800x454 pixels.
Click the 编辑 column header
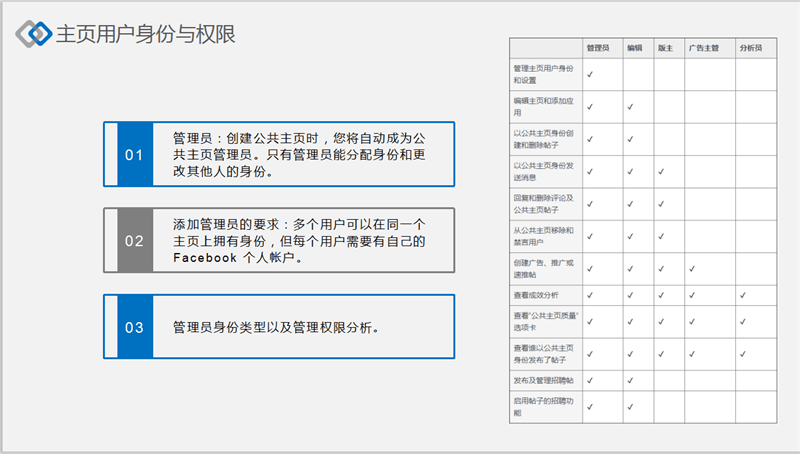pos(635,48)
